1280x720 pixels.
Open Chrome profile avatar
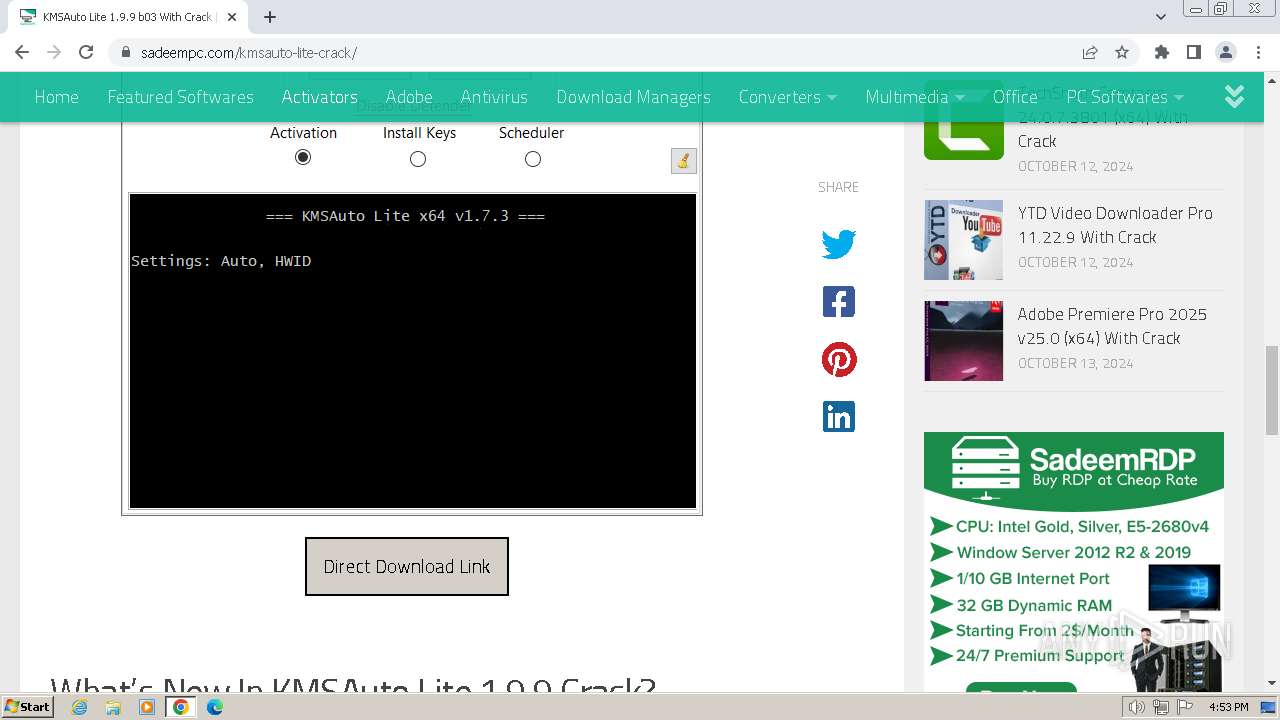coord(1226,52)
